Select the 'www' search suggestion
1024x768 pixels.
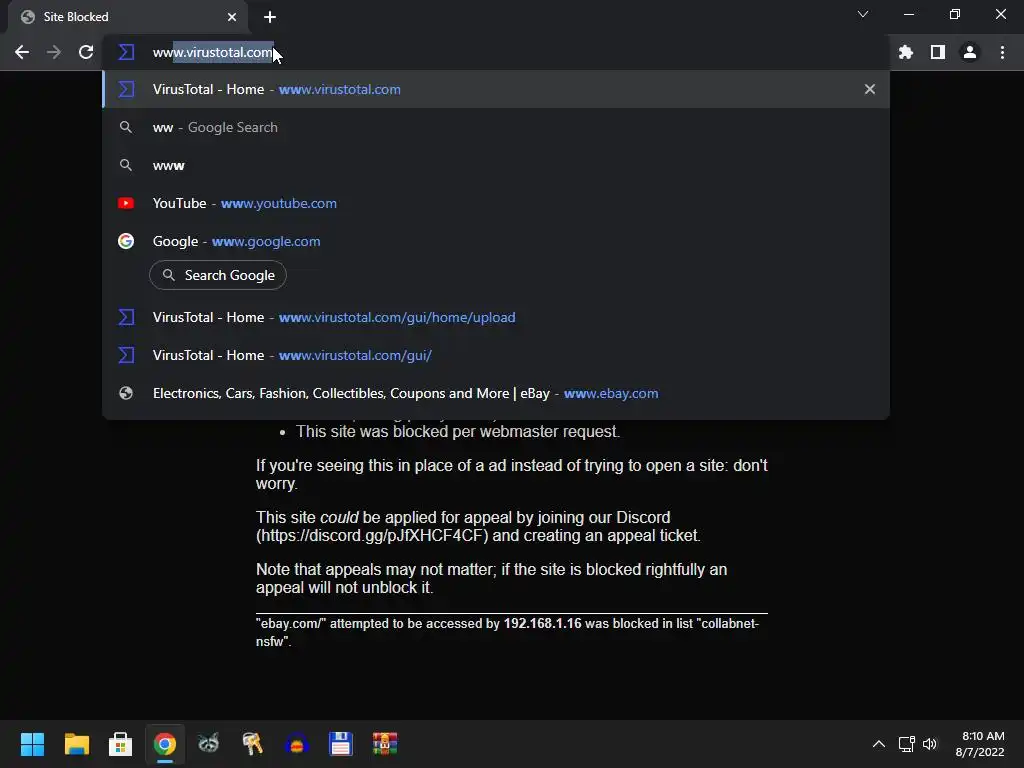(496, 165)
